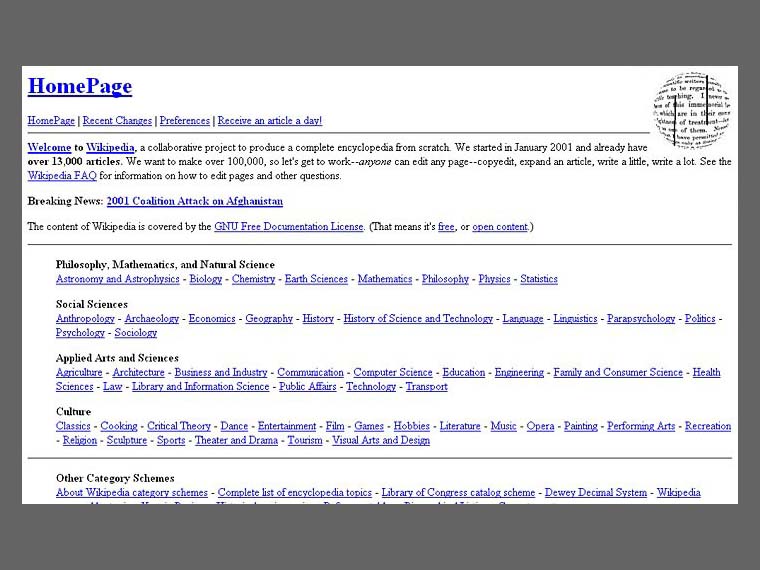Open Critical Theory link
Image resolution: width=760 pixels, height=570 pixels.
tap(179, 426)
